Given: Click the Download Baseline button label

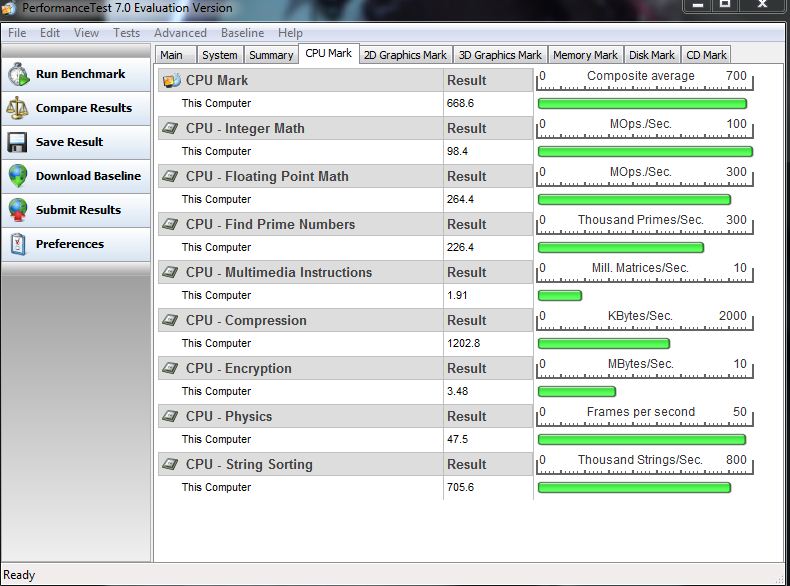Looking at the screenshot, I should tap(88, 176).
